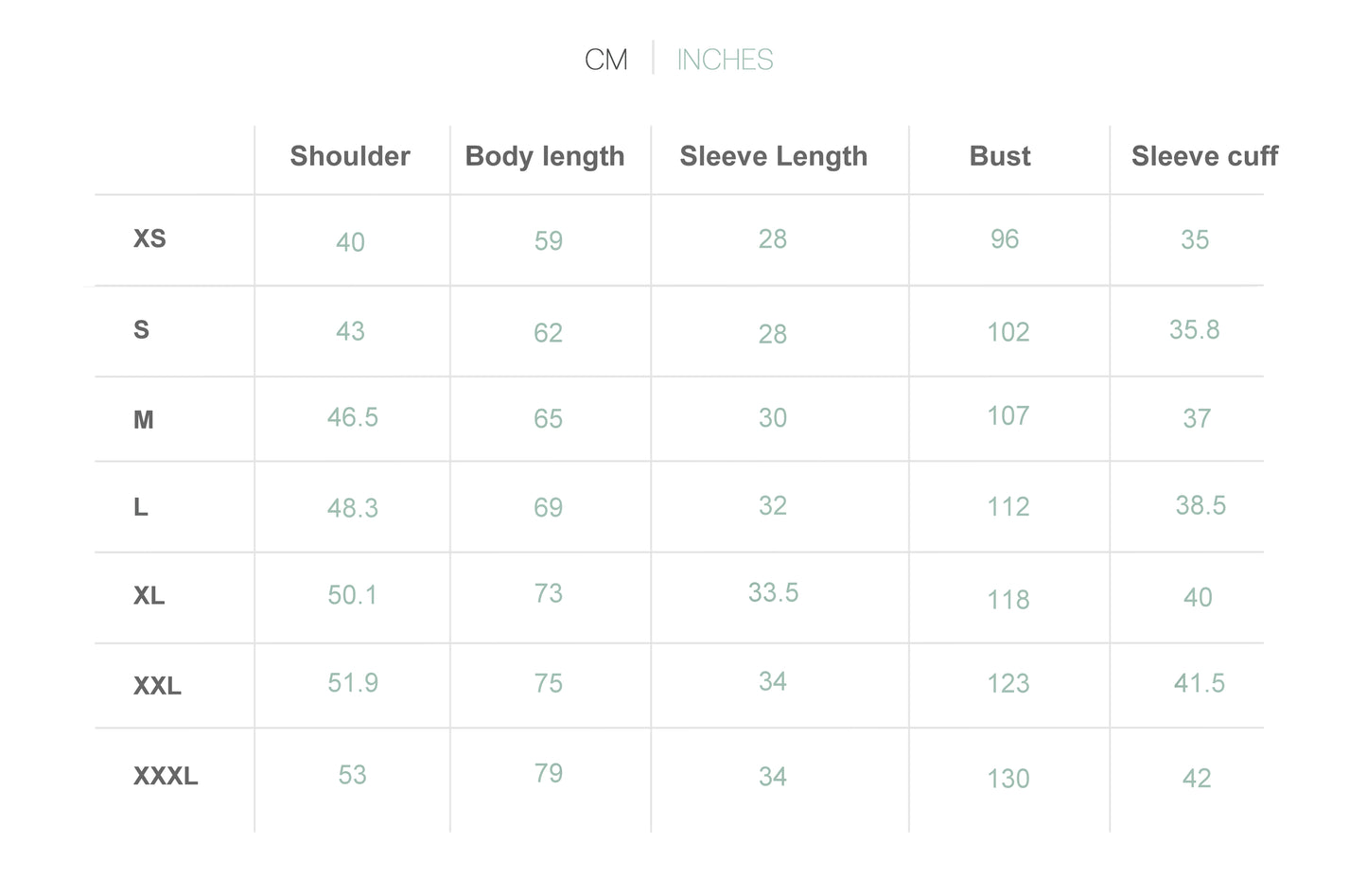The image size is (1367, 896).
Task: Select the L body length value 69
Action: [x=549, y=507]
